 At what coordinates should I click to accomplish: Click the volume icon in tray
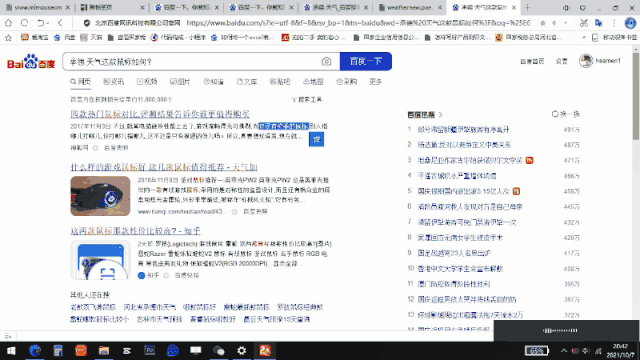[586, 351]
